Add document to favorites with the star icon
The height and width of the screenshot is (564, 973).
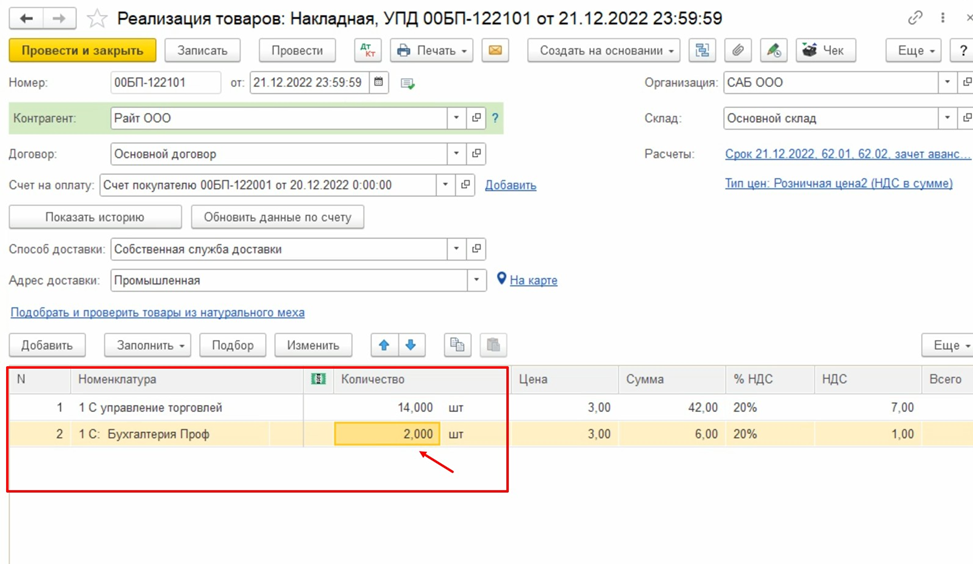97,19
